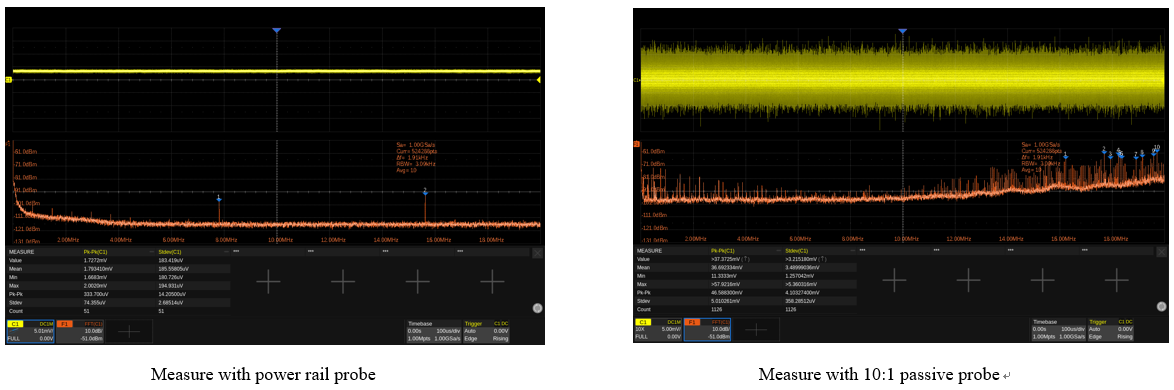Image resolution: width=1174 pixels, height=390 pixels.
Task: Select Pk-Pk(C1) column header, passive probe screenshot
Action: (x=723, y=251)
